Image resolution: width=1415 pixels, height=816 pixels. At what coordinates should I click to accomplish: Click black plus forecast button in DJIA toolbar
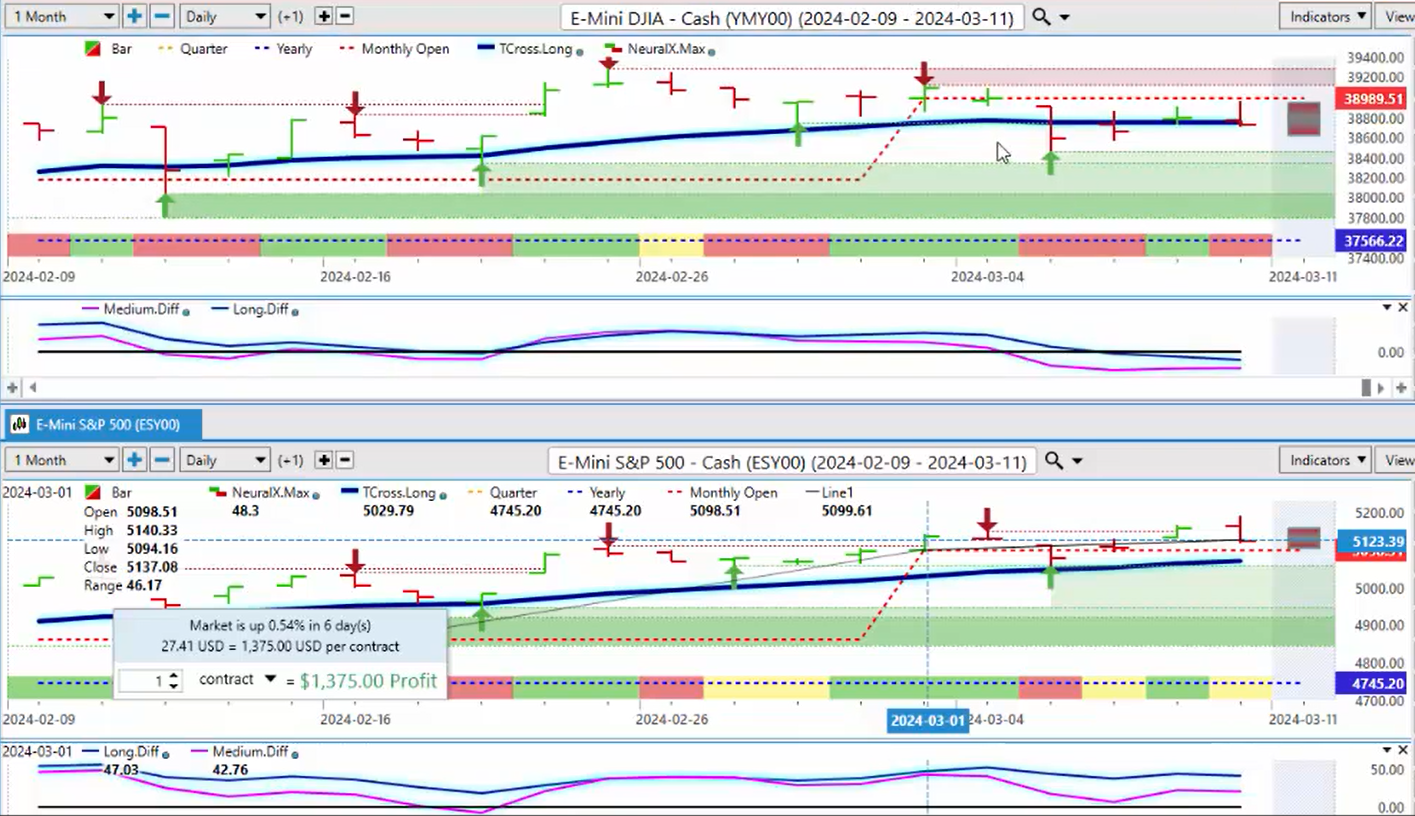click(x=324, y=16)
